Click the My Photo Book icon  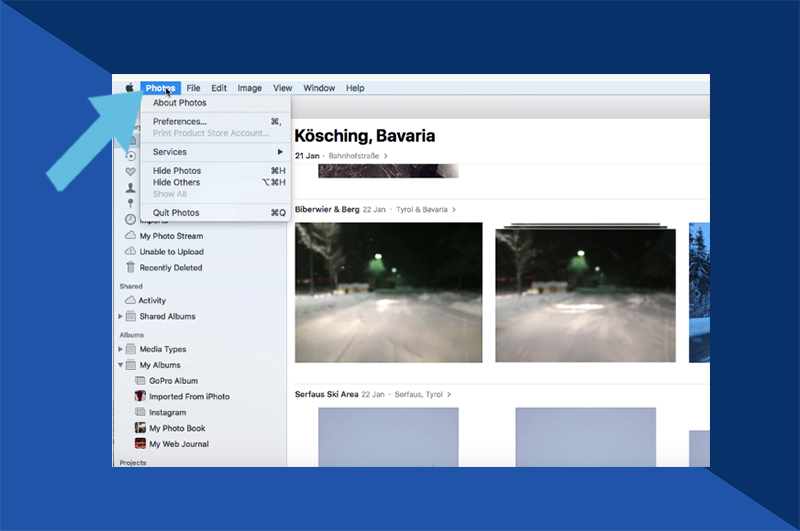(x=140, y=428)
